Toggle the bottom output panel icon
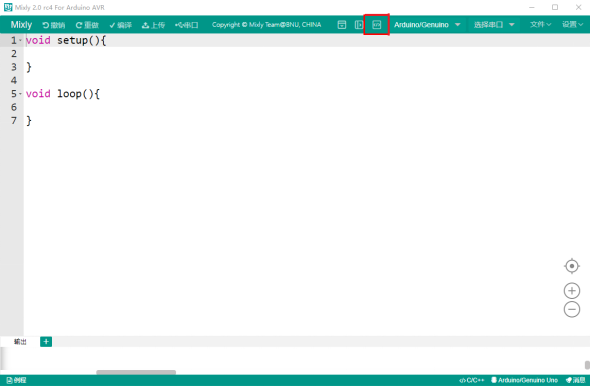 pyautogui.click(x=342, y=25)
